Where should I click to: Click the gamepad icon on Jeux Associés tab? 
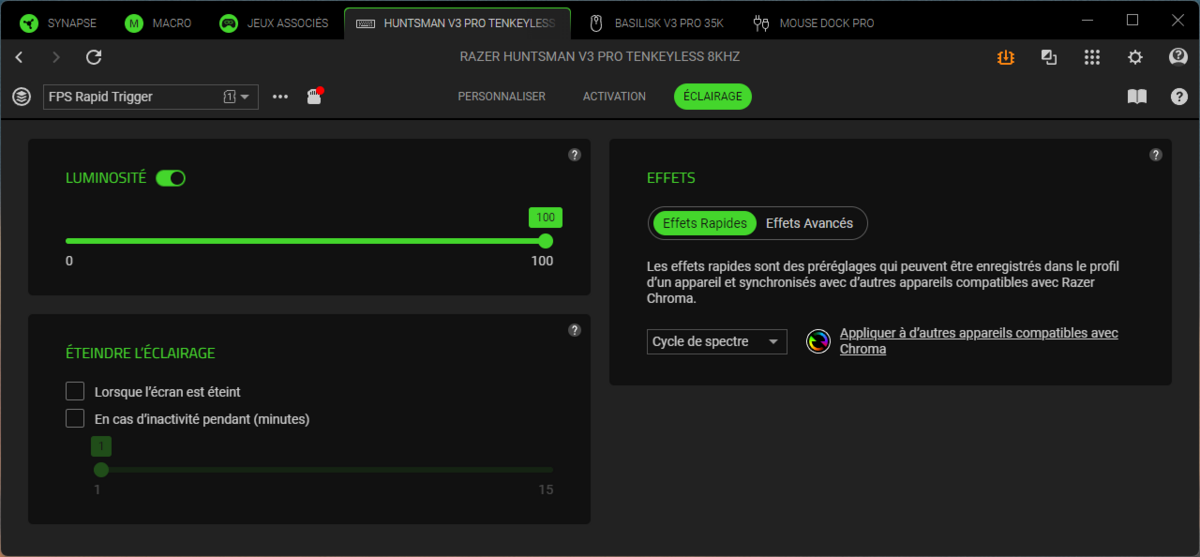point(229,22)
